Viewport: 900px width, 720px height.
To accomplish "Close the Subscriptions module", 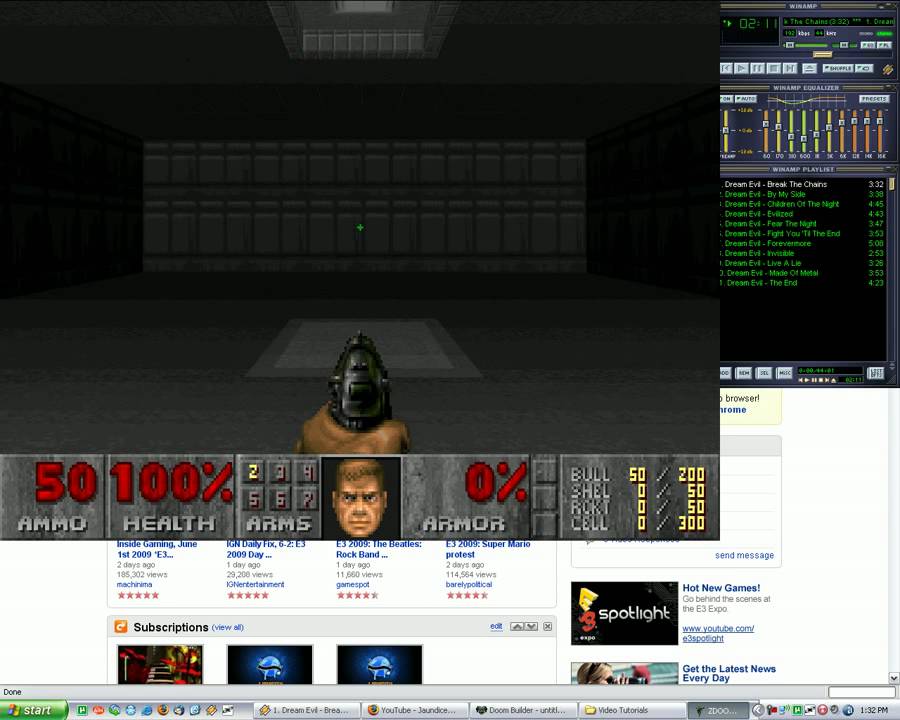I will tap(548, 626).
